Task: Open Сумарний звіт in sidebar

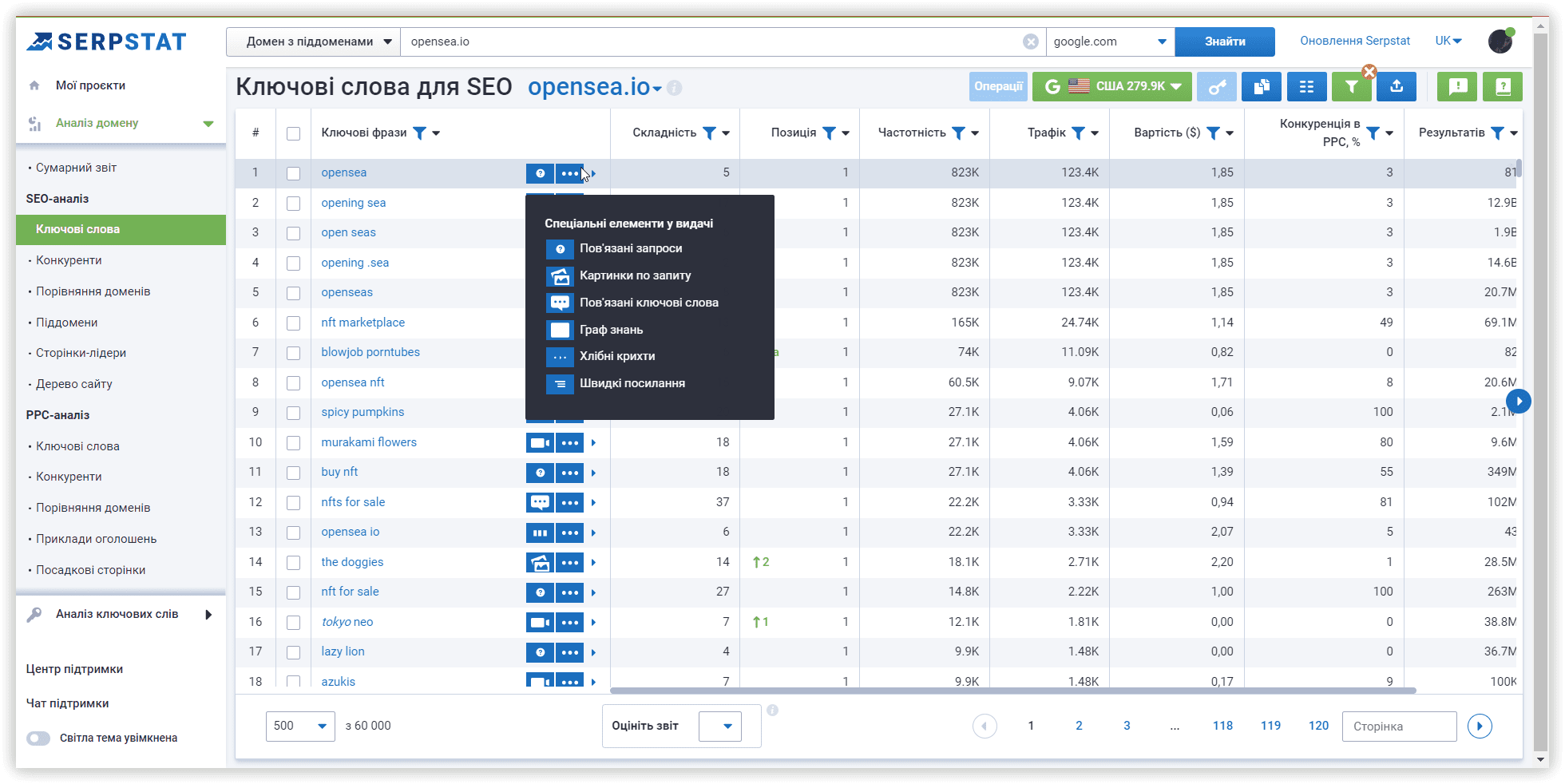Action: tap(76, 168)
